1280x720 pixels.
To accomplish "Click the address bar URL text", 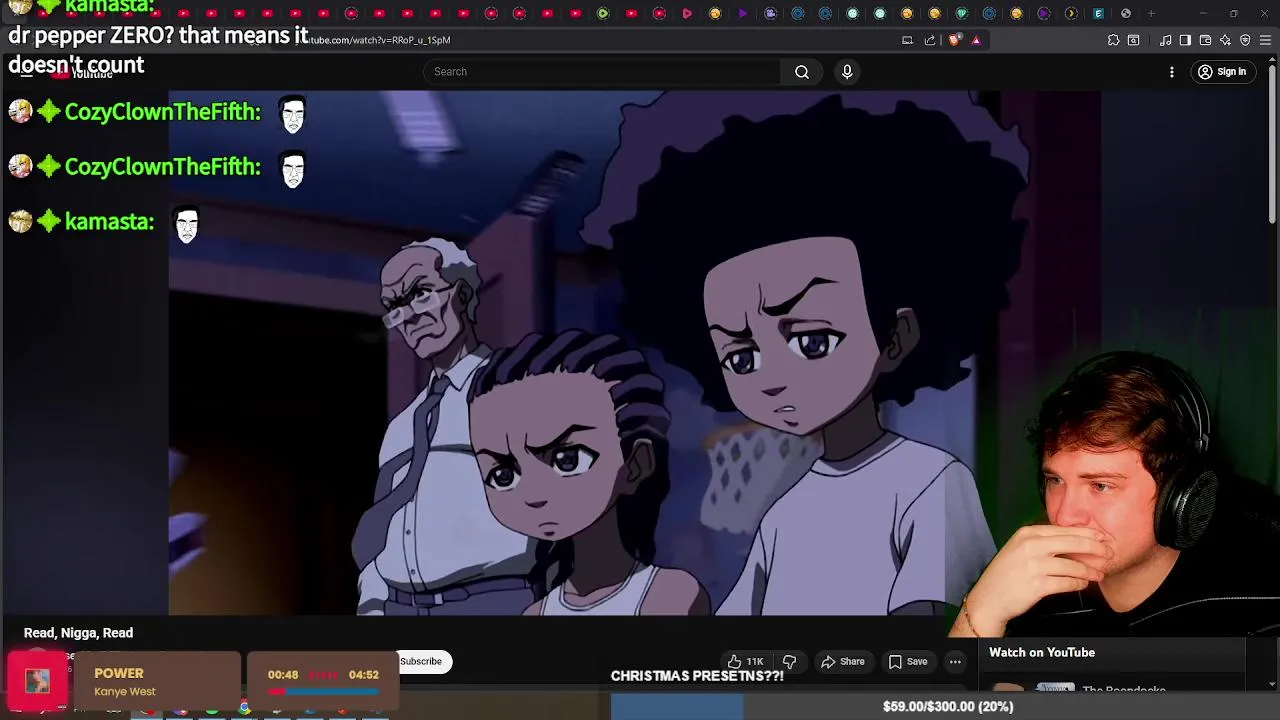I will point(378,40).
